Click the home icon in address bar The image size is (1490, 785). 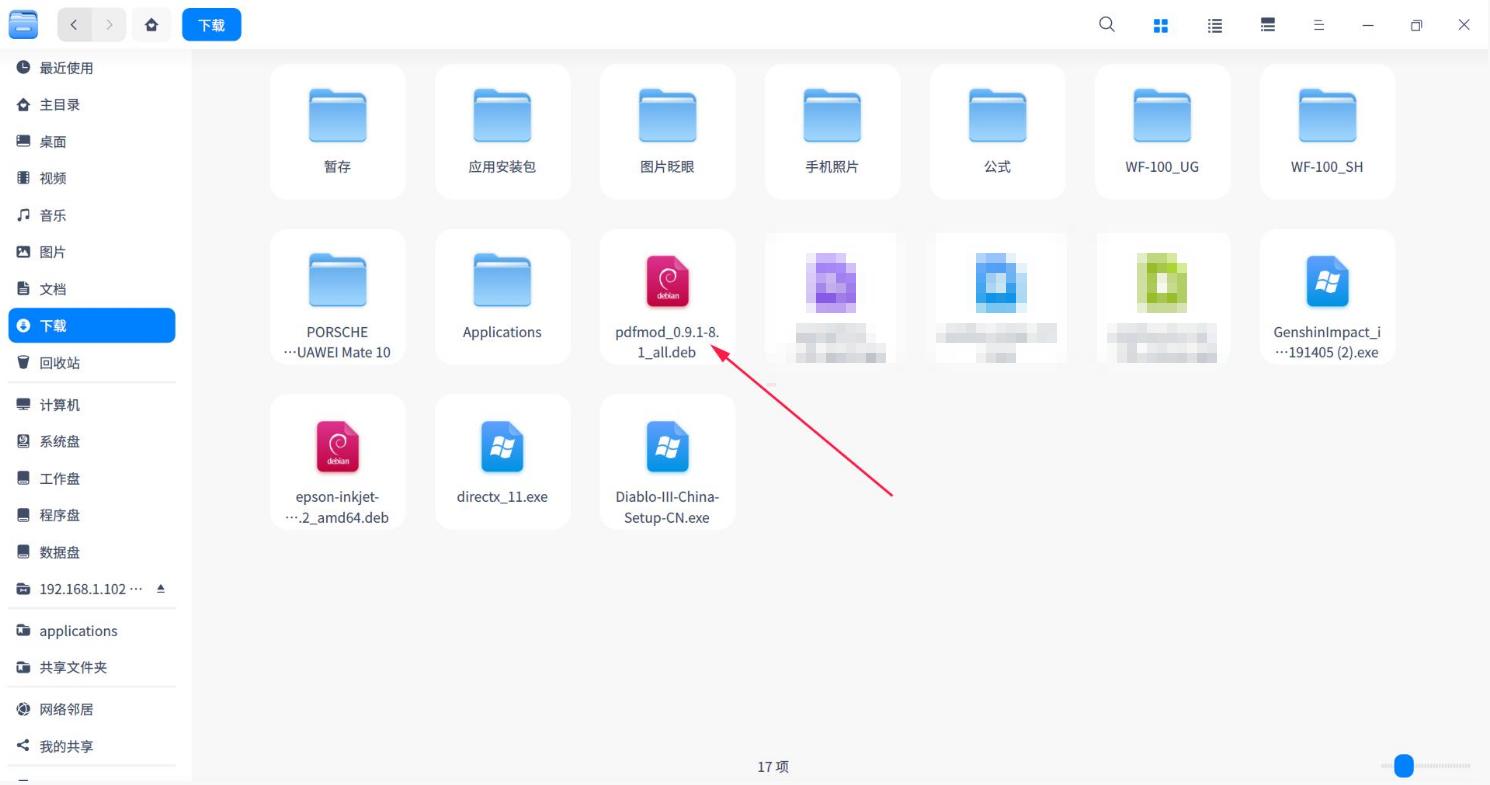(x=151, y=25)
